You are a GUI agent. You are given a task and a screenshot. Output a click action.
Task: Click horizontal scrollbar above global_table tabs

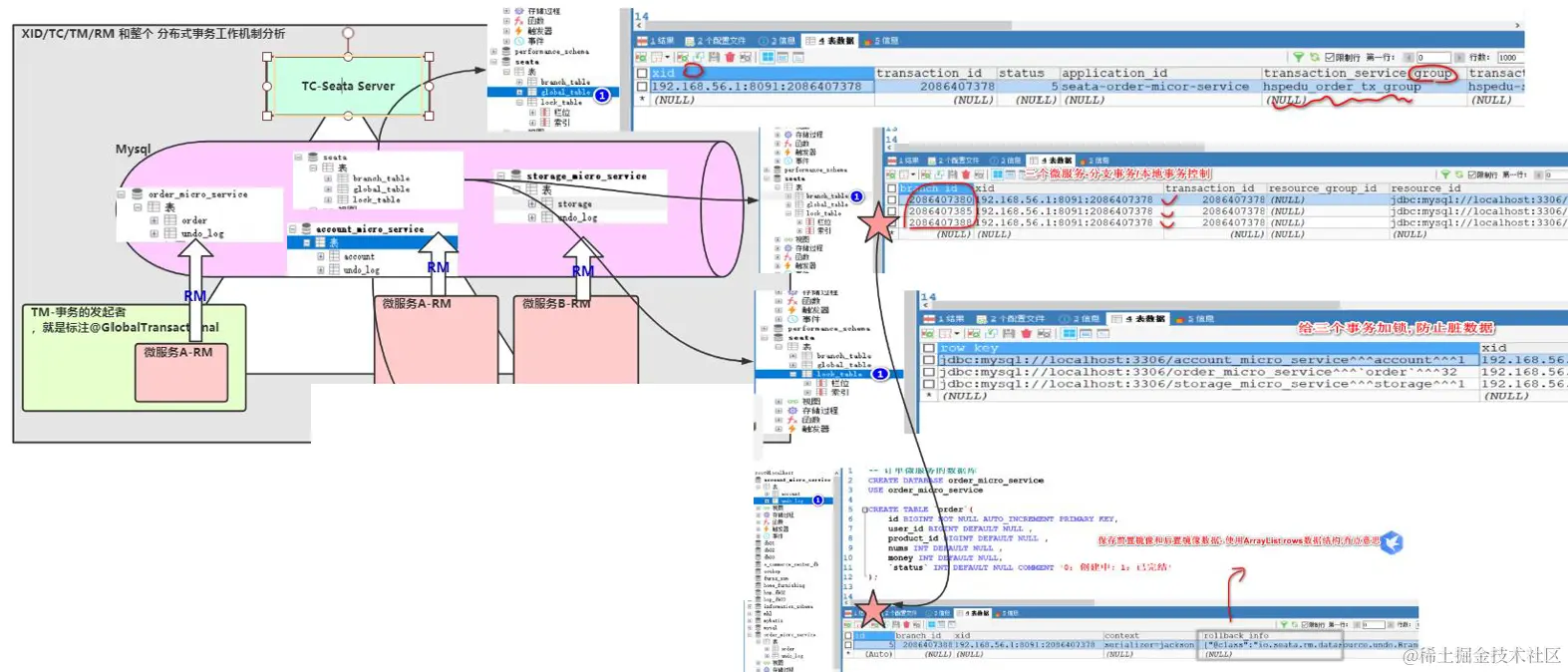[829, 25]
